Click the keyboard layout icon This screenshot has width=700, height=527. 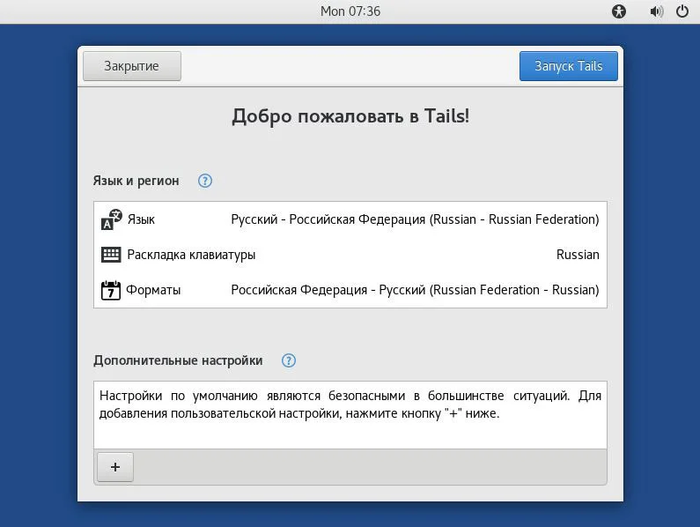(111, 255)
